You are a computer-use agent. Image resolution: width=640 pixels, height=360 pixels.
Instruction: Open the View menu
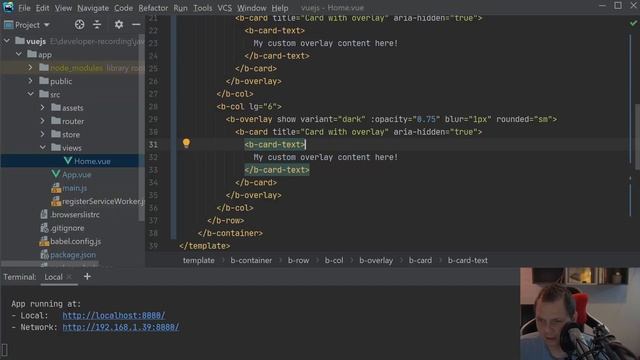[x=63, y=8]
